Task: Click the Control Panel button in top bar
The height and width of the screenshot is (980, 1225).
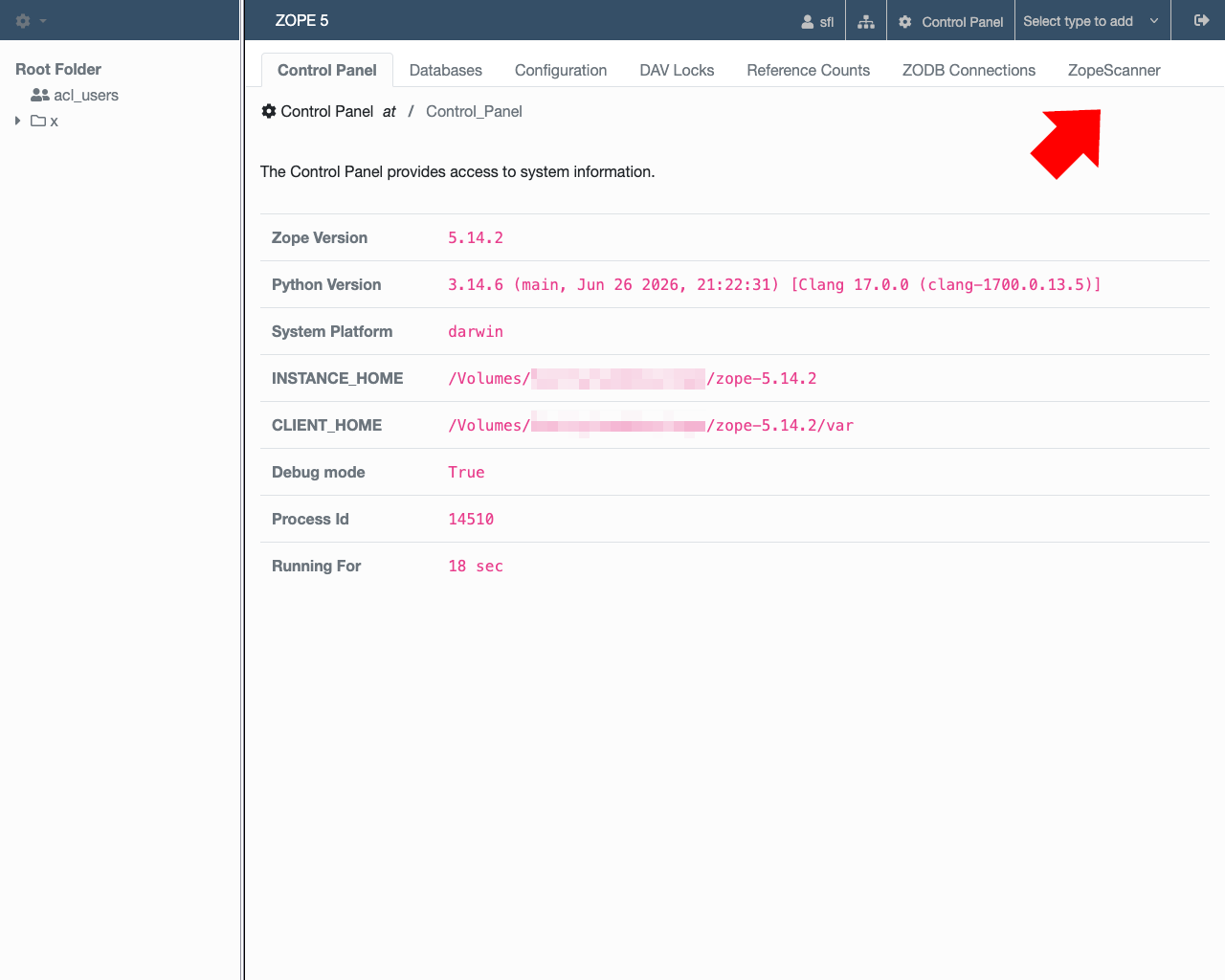Action: click(x=950, y=21)
